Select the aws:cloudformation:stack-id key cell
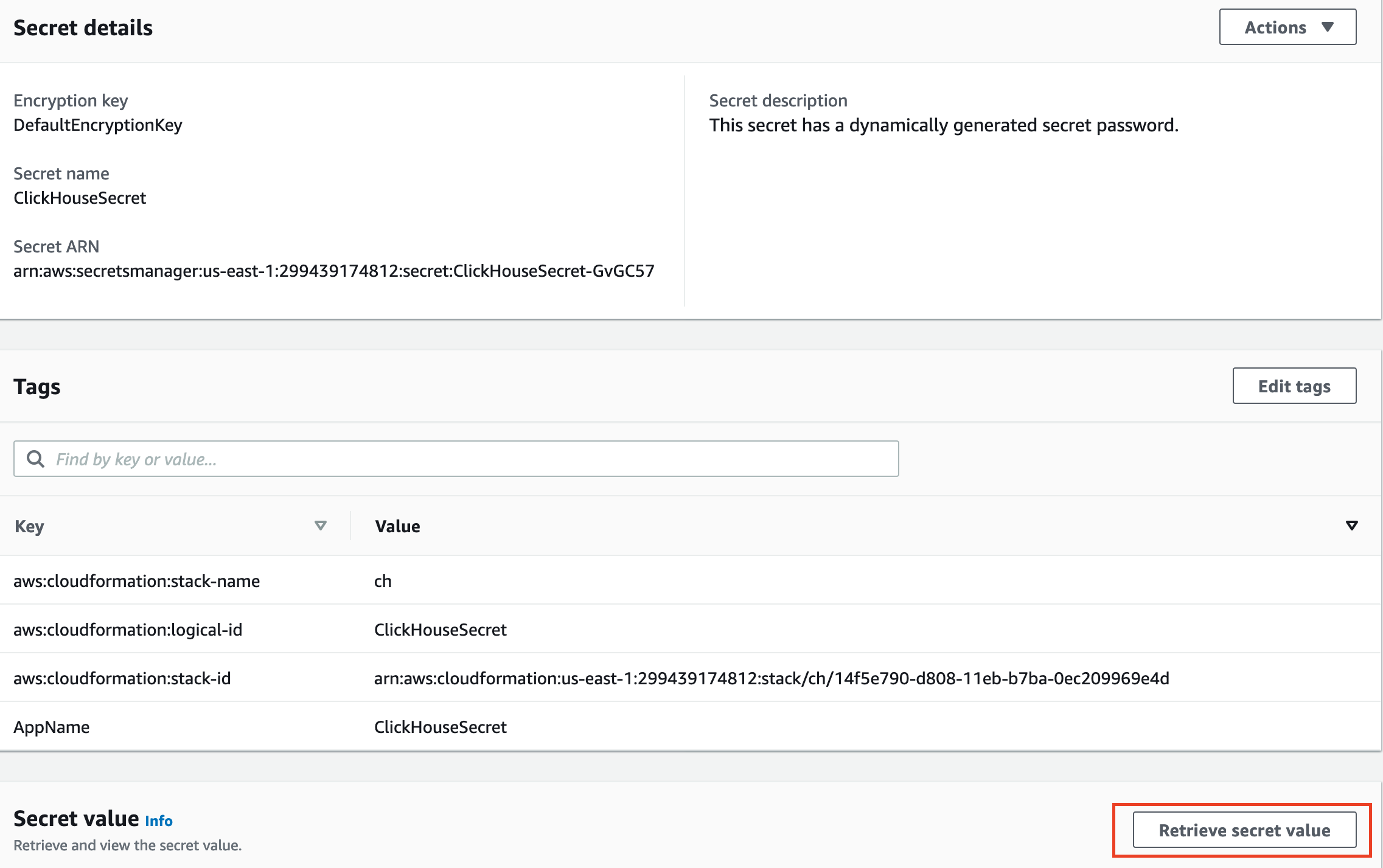The width and height of the screenshot is (1383, 868). tap(122, 678)
